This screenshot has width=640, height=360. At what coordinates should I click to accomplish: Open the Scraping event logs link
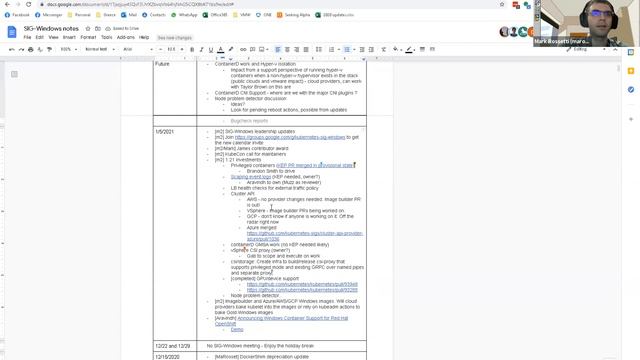point(251,177)
